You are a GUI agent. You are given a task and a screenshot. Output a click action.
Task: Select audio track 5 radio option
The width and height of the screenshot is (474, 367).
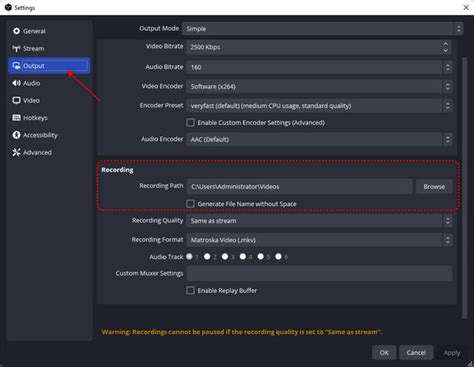(x=261, y=256)
